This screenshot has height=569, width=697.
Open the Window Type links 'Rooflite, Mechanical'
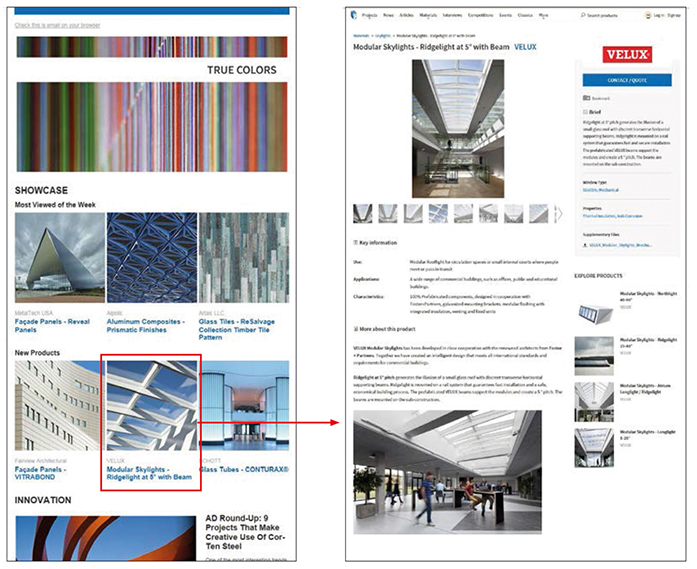[600, 190]
